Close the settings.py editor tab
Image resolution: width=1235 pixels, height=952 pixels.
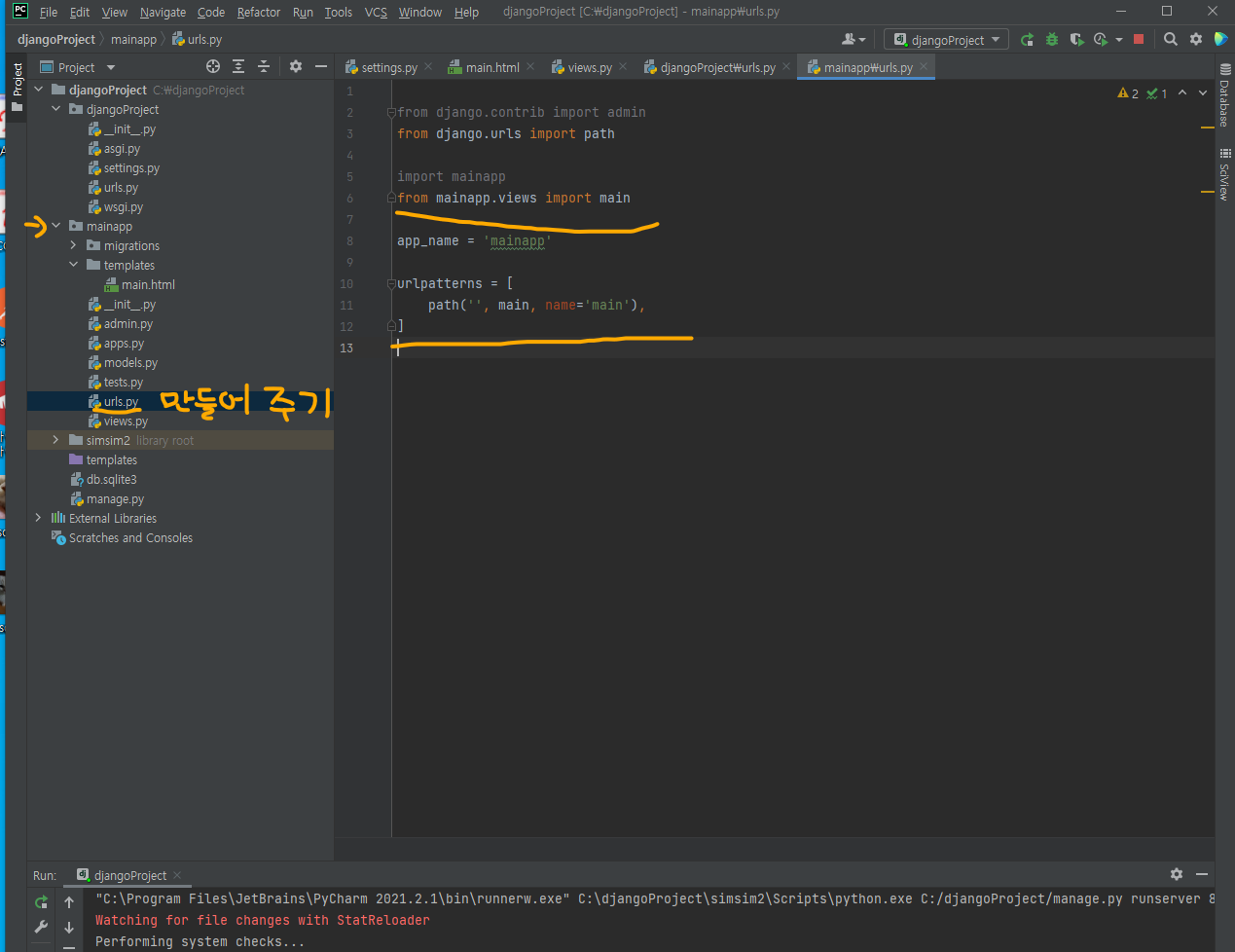[428, 67]
